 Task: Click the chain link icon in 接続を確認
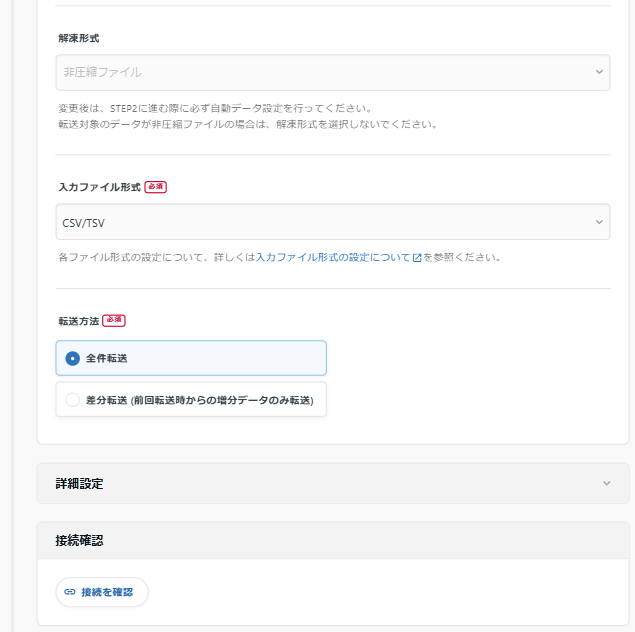pyautogui.click(x=70, y=592)
